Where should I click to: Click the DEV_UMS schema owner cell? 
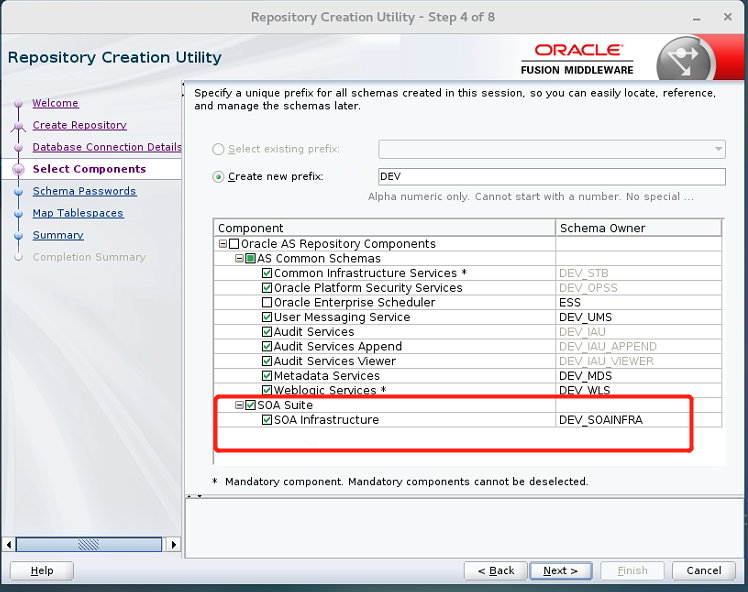coord(638,317)
